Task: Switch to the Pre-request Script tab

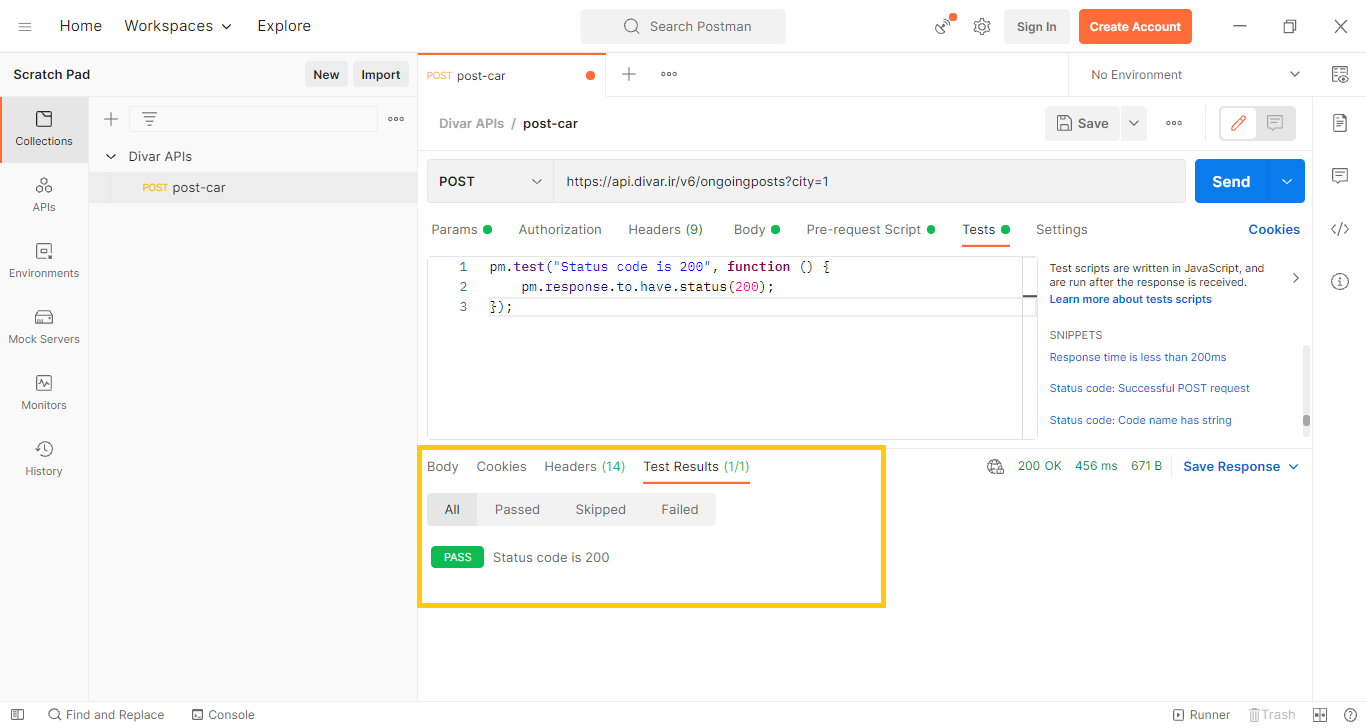Action: 871,229
